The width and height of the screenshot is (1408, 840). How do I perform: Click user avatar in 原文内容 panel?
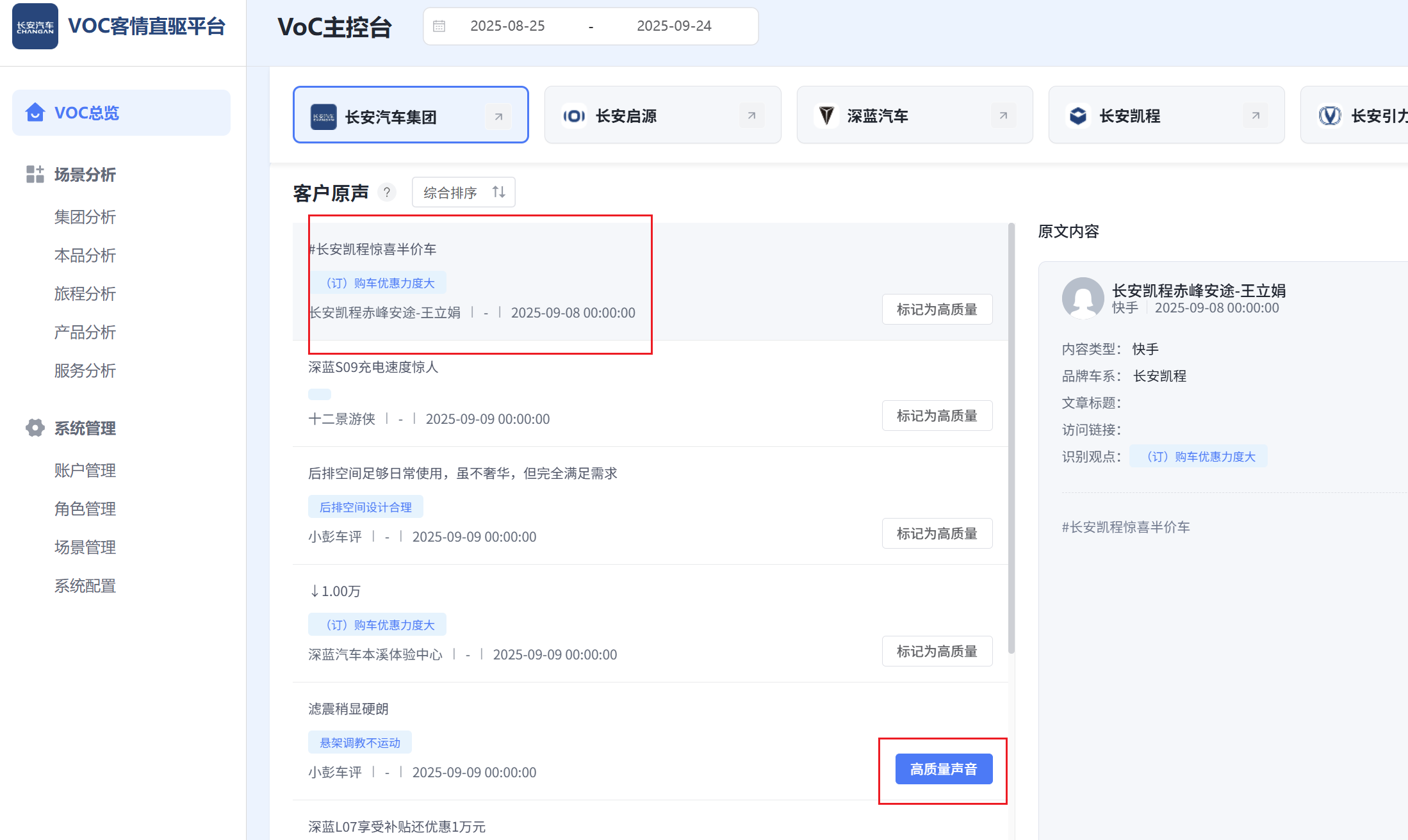point(1083,298)
